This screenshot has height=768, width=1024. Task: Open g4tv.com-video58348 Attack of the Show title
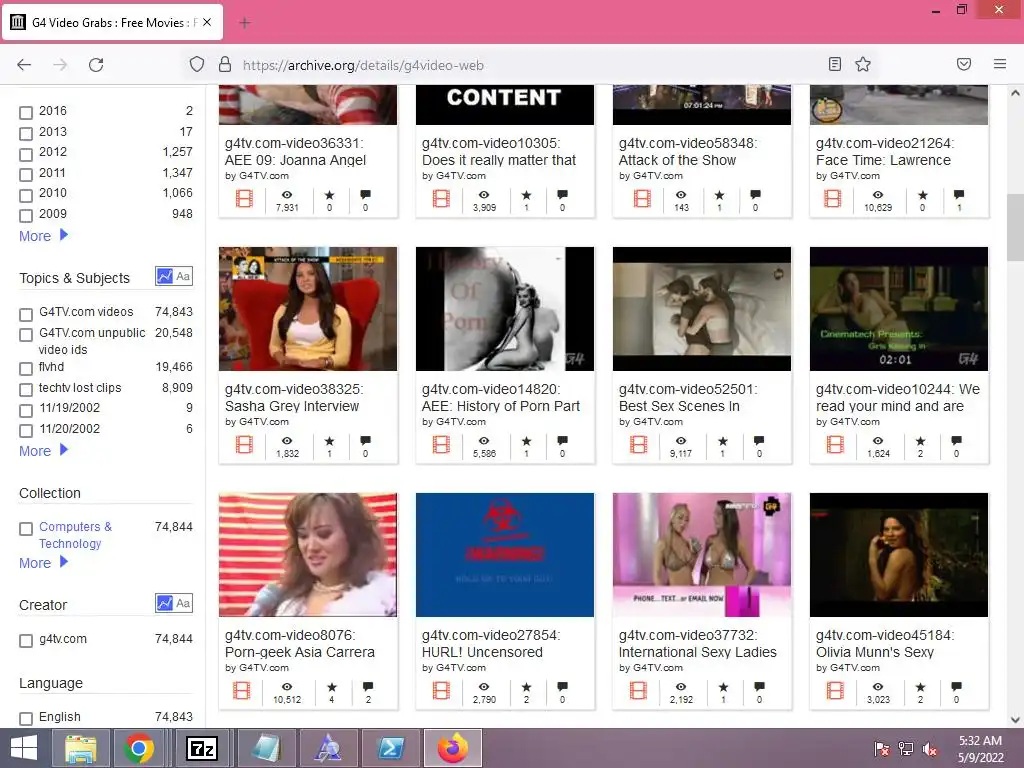(688, 152)
